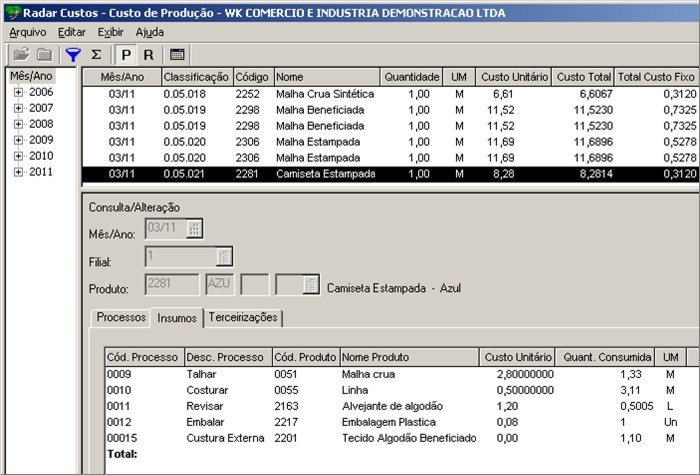
Task: Select the Malha Crua Sintética row
Action: (x=325, y=93)
